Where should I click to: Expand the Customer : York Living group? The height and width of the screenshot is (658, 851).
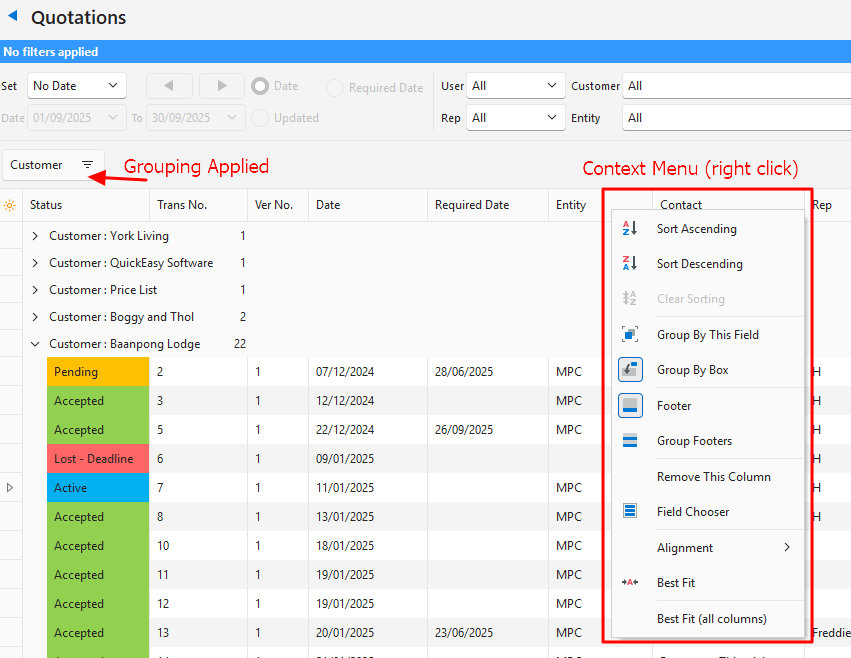click(36, 236)
